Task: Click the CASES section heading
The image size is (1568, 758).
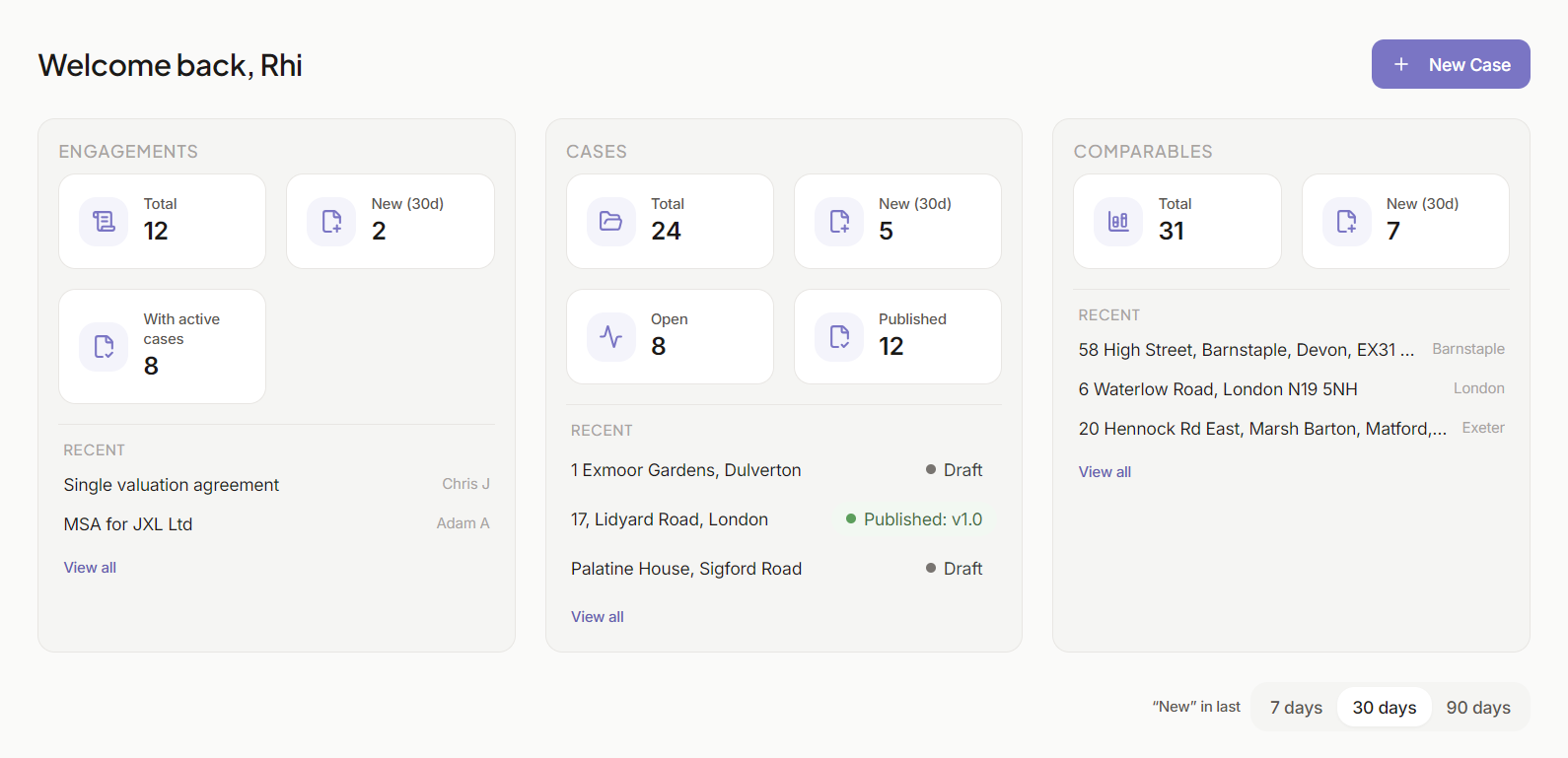Action: pyautogui.click(x=597, y=152)
